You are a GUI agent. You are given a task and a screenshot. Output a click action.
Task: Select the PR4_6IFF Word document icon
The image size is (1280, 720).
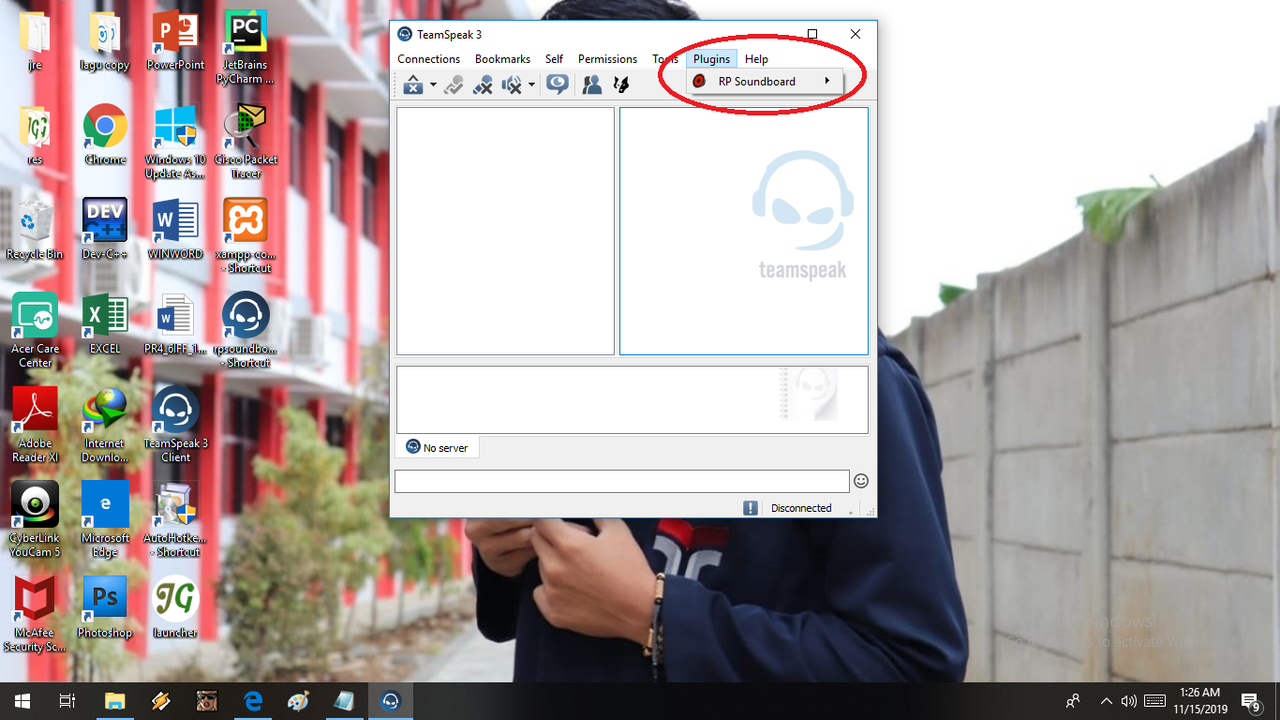pyautogui.click(x=175, y=324)
